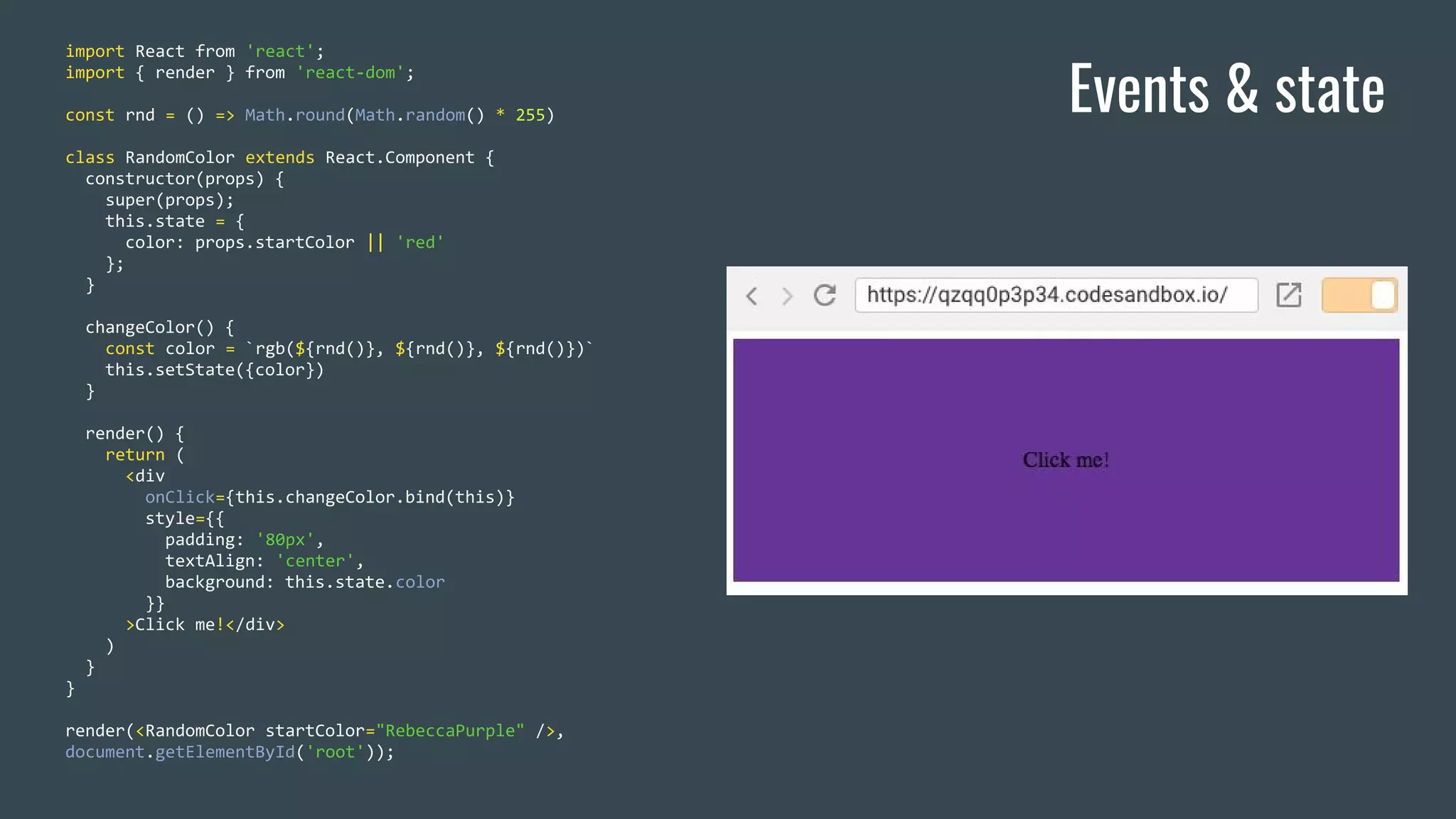1456x819 pixels.
Task: Click the "background: this.state.color" line
Action: pos(305,582)
